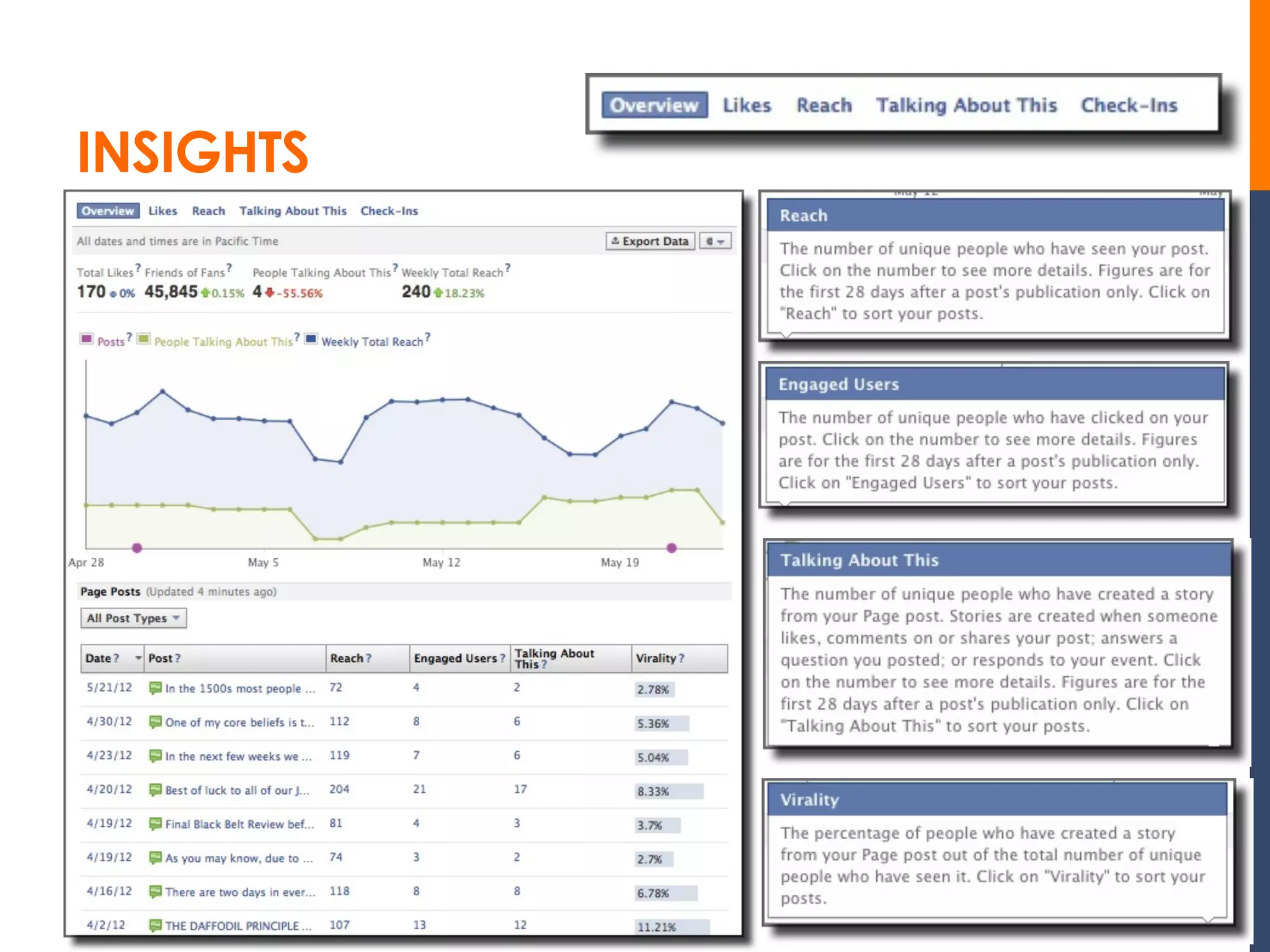This screenshot has width=1270, height=952.
Task: Click the 8.33% virality bar for 4/20/12
Action: (x=669, y=791)
